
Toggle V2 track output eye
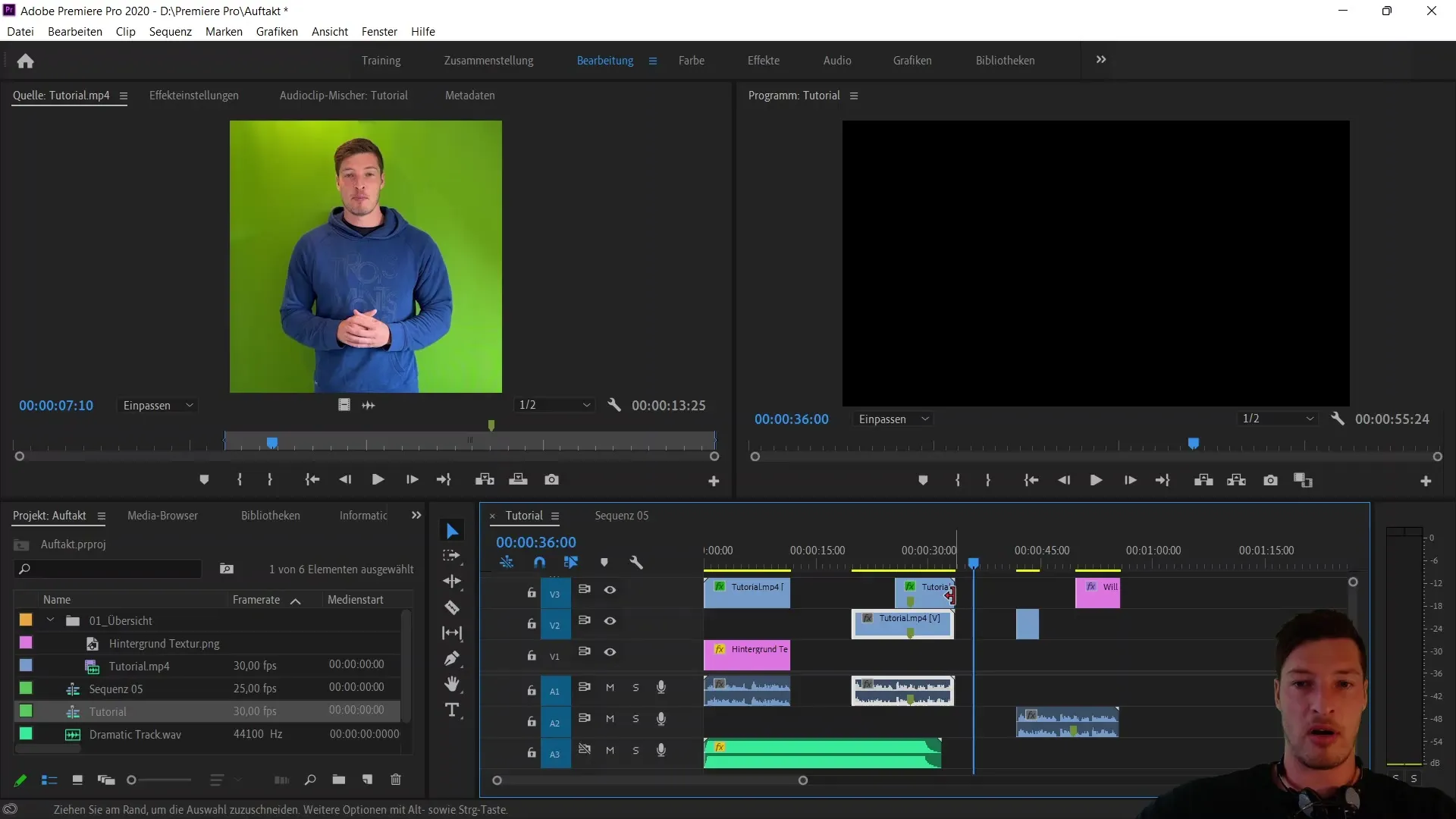[610, 621]
